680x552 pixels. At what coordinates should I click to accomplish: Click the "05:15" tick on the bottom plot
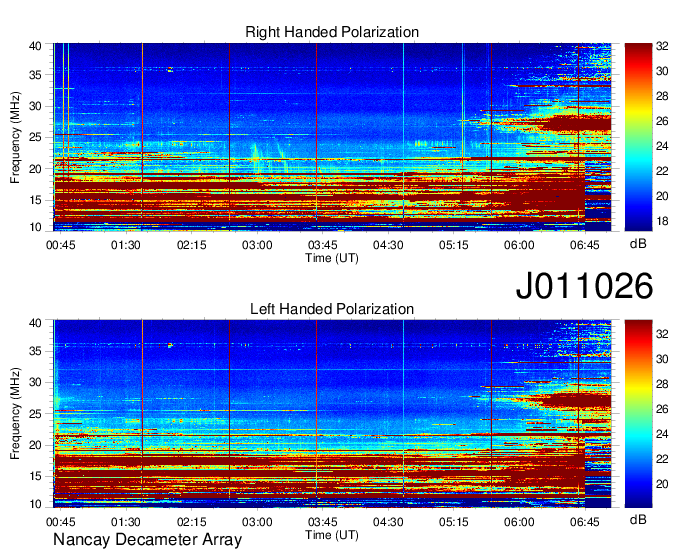pyautogui.click(x=454, y=522)
